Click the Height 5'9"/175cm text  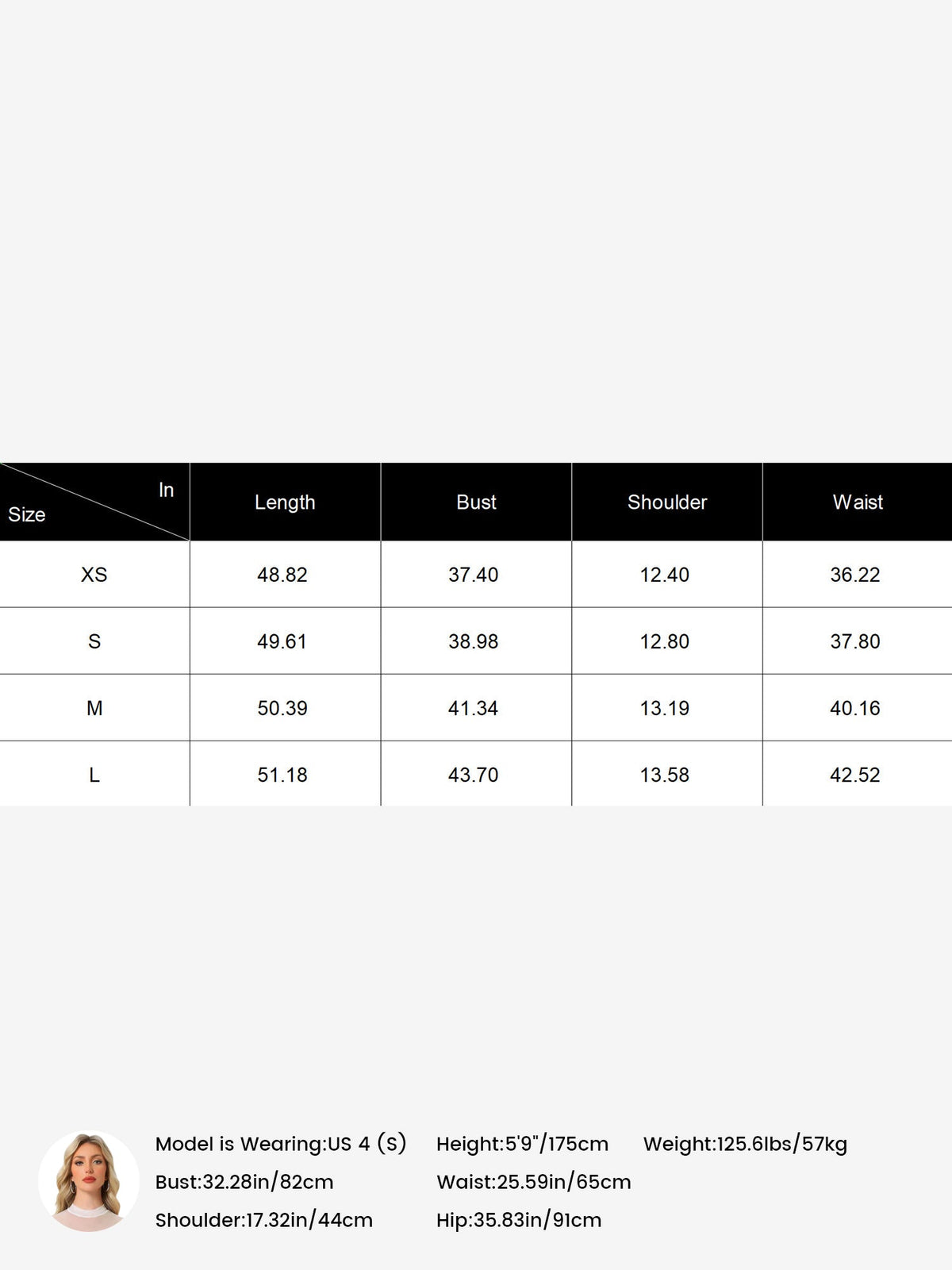pos(522,1144)
